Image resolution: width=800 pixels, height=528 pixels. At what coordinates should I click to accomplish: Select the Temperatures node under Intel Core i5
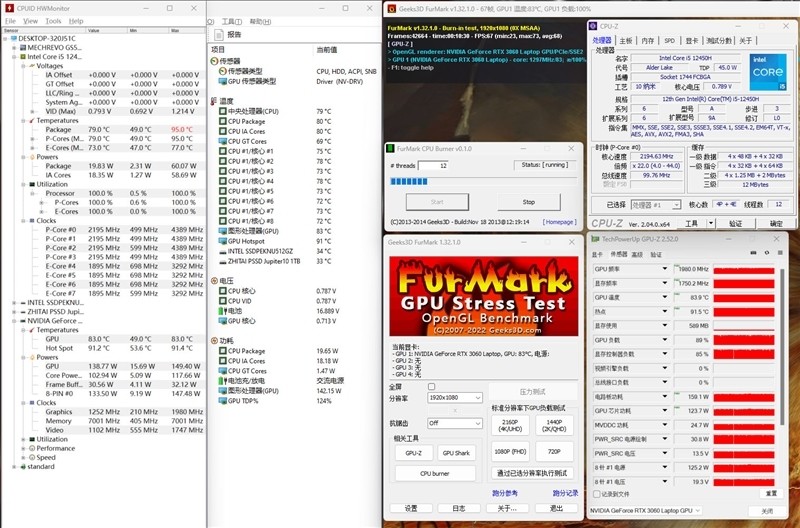tap(58, 120)
